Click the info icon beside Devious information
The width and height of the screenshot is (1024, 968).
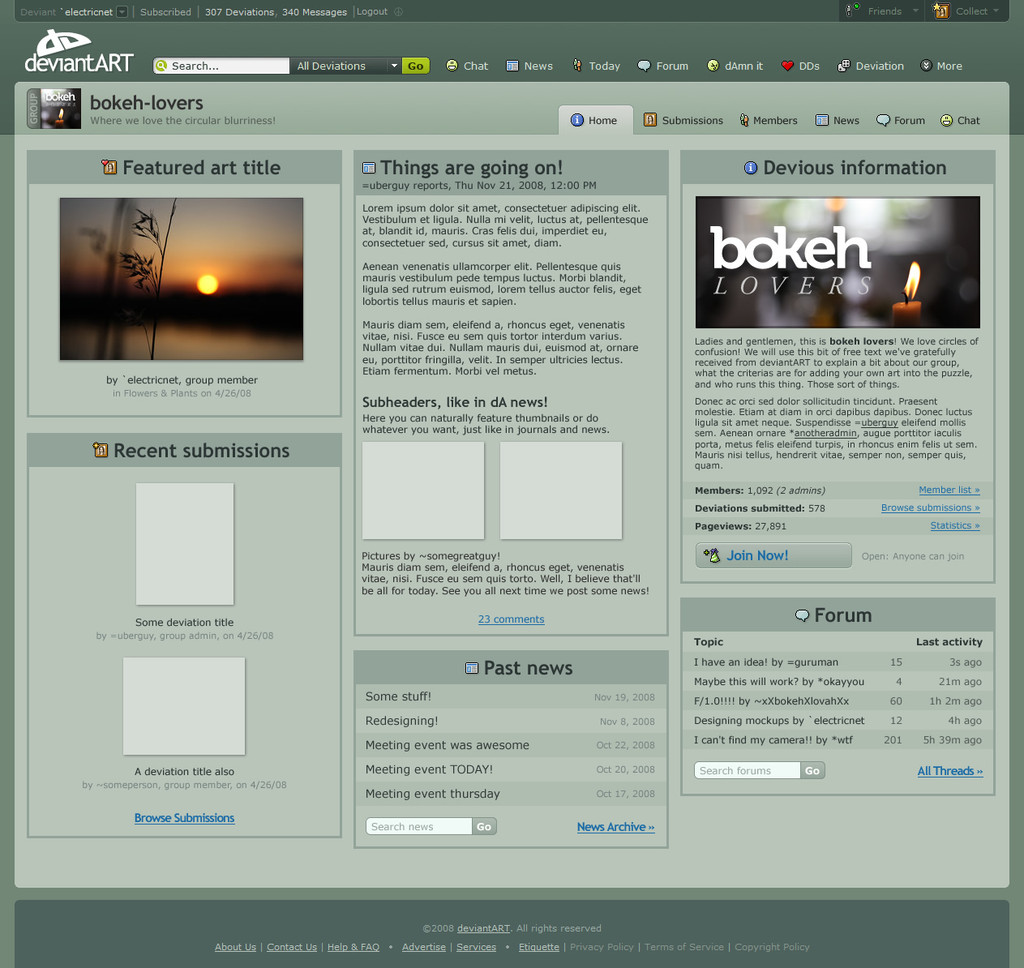(751, 168)
